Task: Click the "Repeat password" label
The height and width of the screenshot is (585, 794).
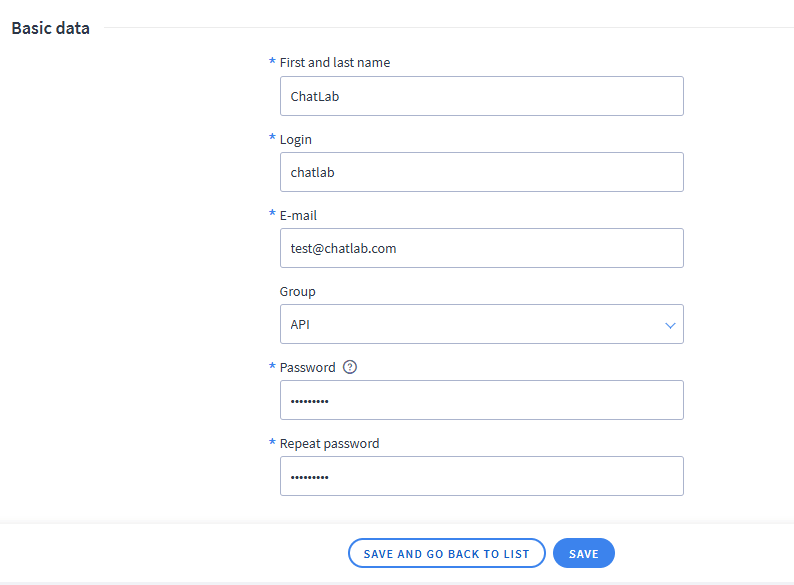Action: (329, 443)
